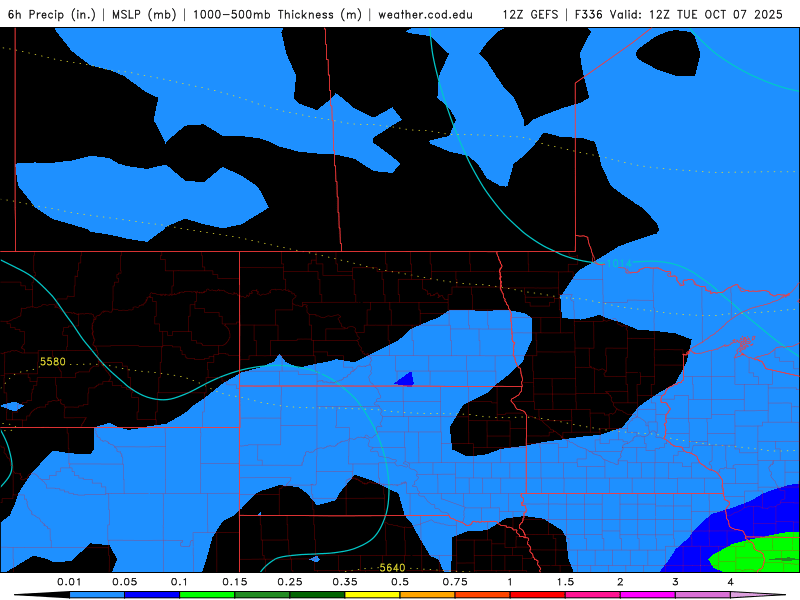This screenshot has width=800, height=600.
Task: Click the bright green precipitation area on the map
Action: [x=755, y=554]
